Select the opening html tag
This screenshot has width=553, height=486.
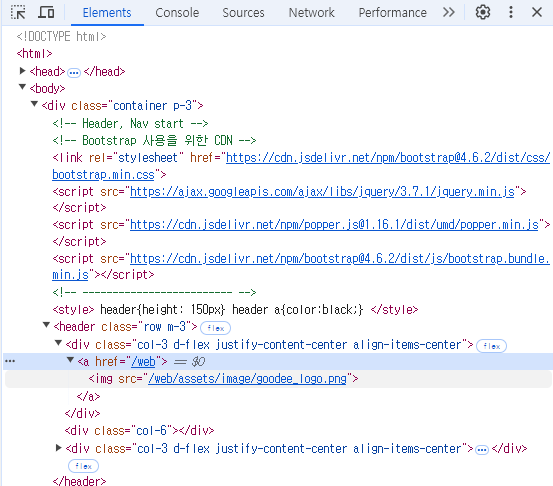click(34, 54)
